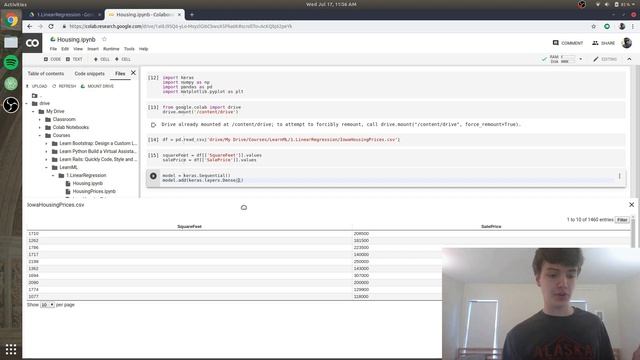The image size is (640, 360).
Task: Switch to Code snippets tab
Action: coord(89,73)
